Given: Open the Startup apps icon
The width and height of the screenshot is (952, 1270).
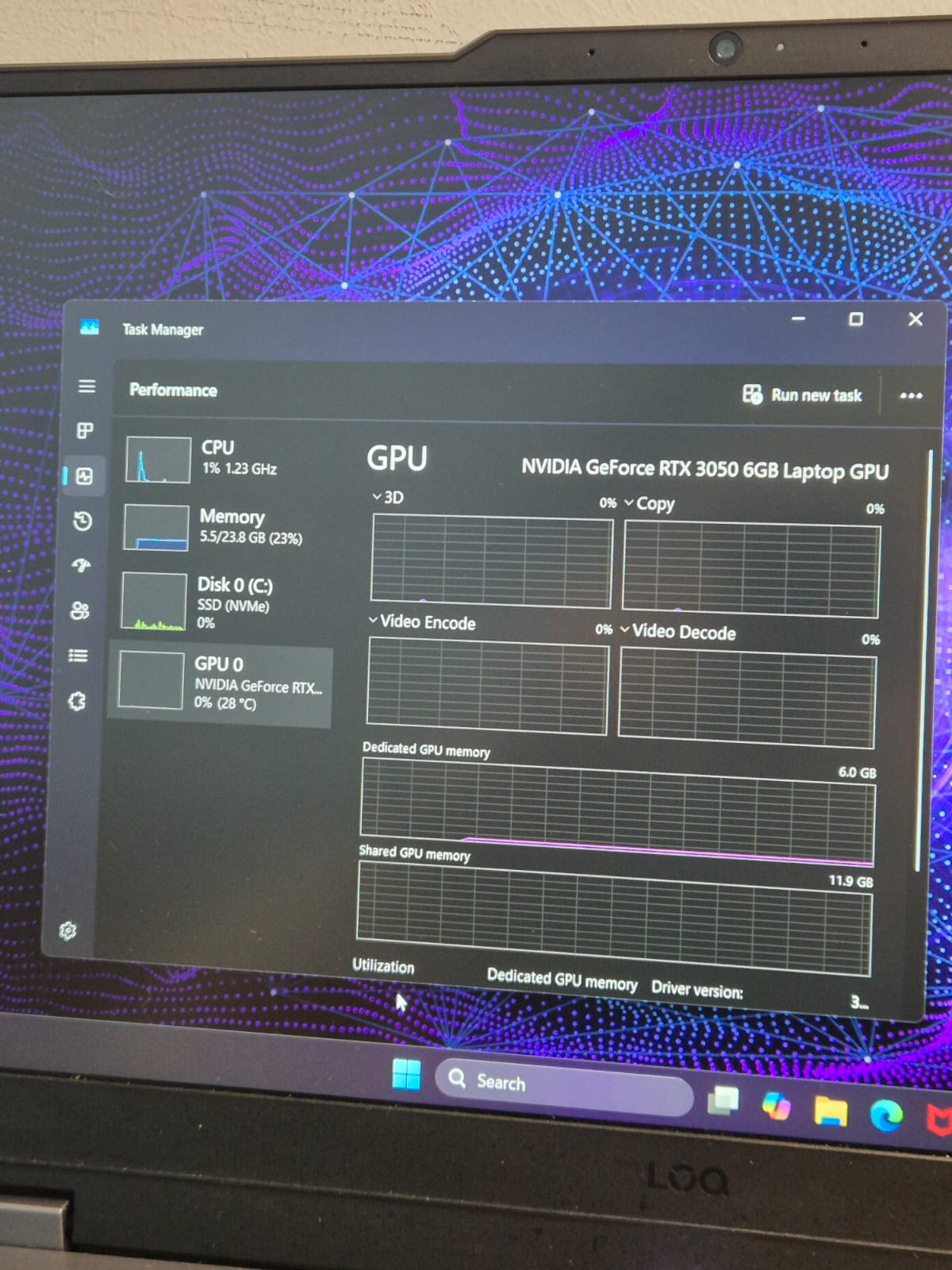Looking at the screenshot, I should point(81,565).
